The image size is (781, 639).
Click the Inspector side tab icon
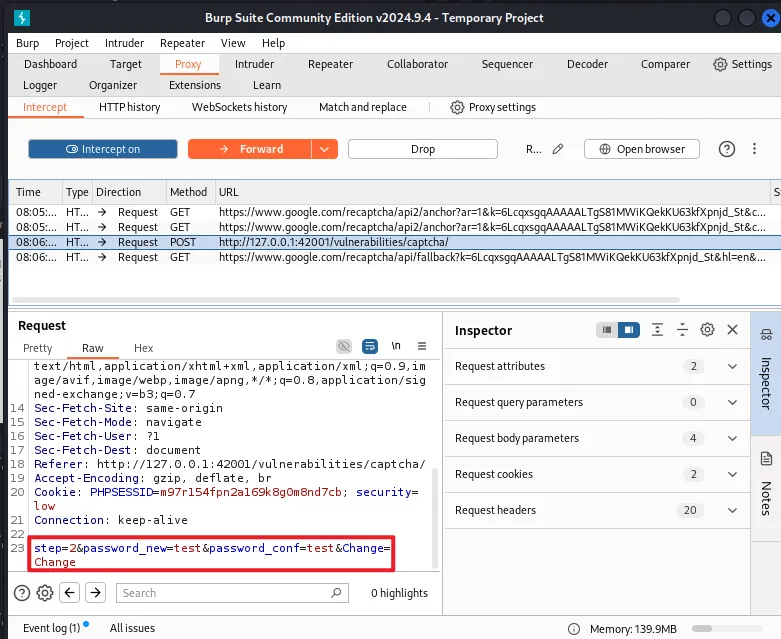coord(766,335)
